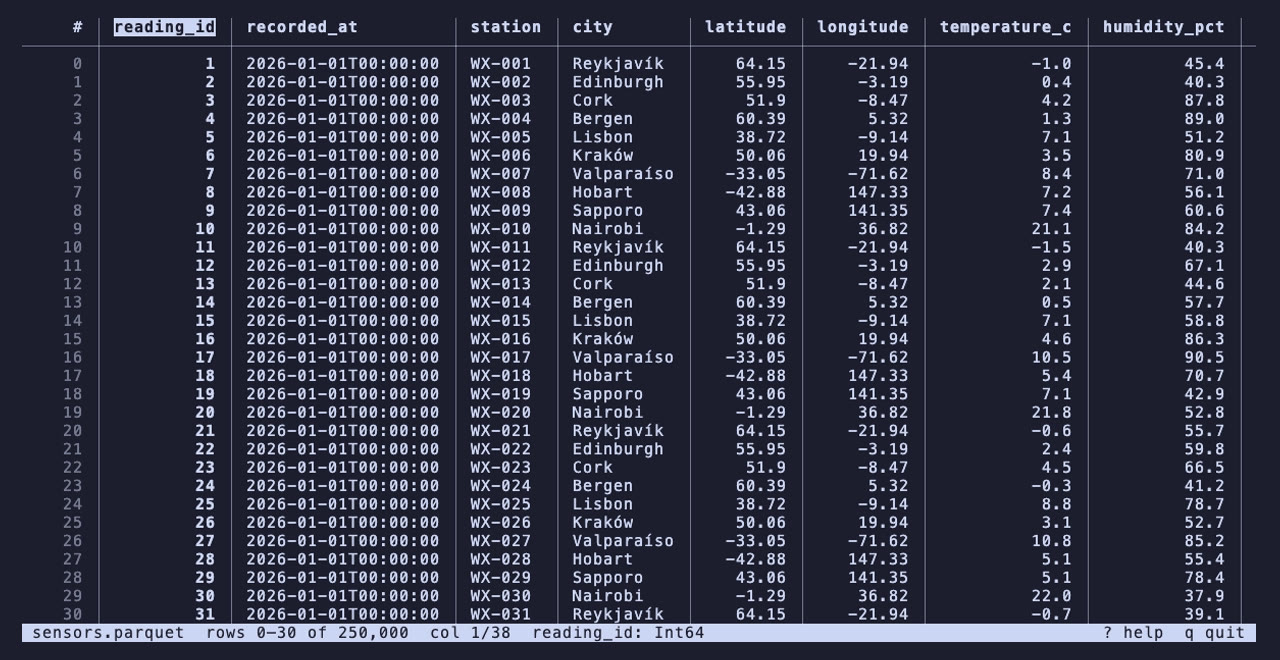
Task: Click the temperature_c column header
Action: [x=1006, y=27]
